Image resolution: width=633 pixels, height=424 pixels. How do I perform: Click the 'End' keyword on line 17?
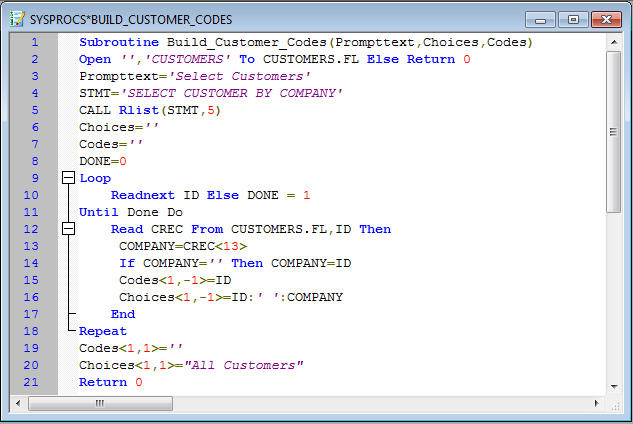[123, 314]
